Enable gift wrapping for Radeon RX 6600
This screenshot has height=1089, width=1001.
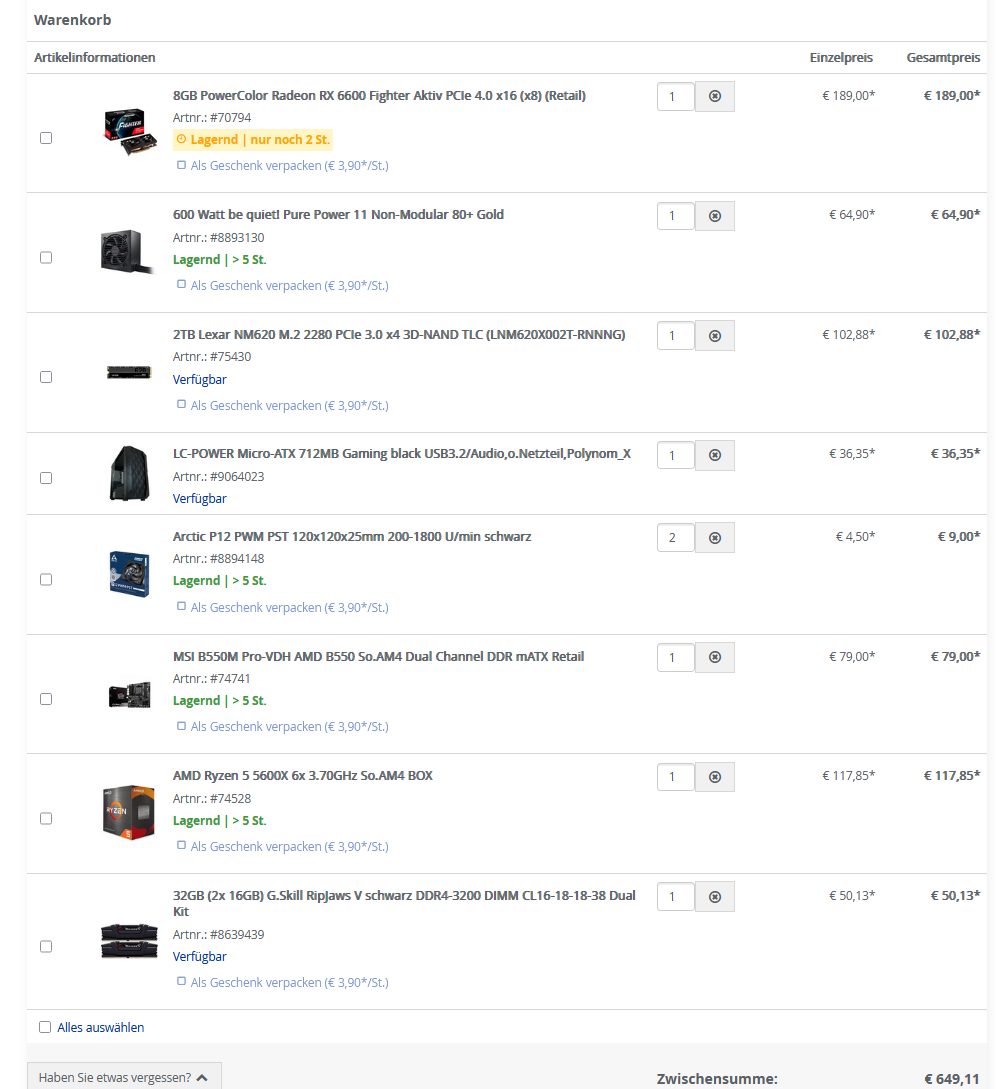(181, 165)
